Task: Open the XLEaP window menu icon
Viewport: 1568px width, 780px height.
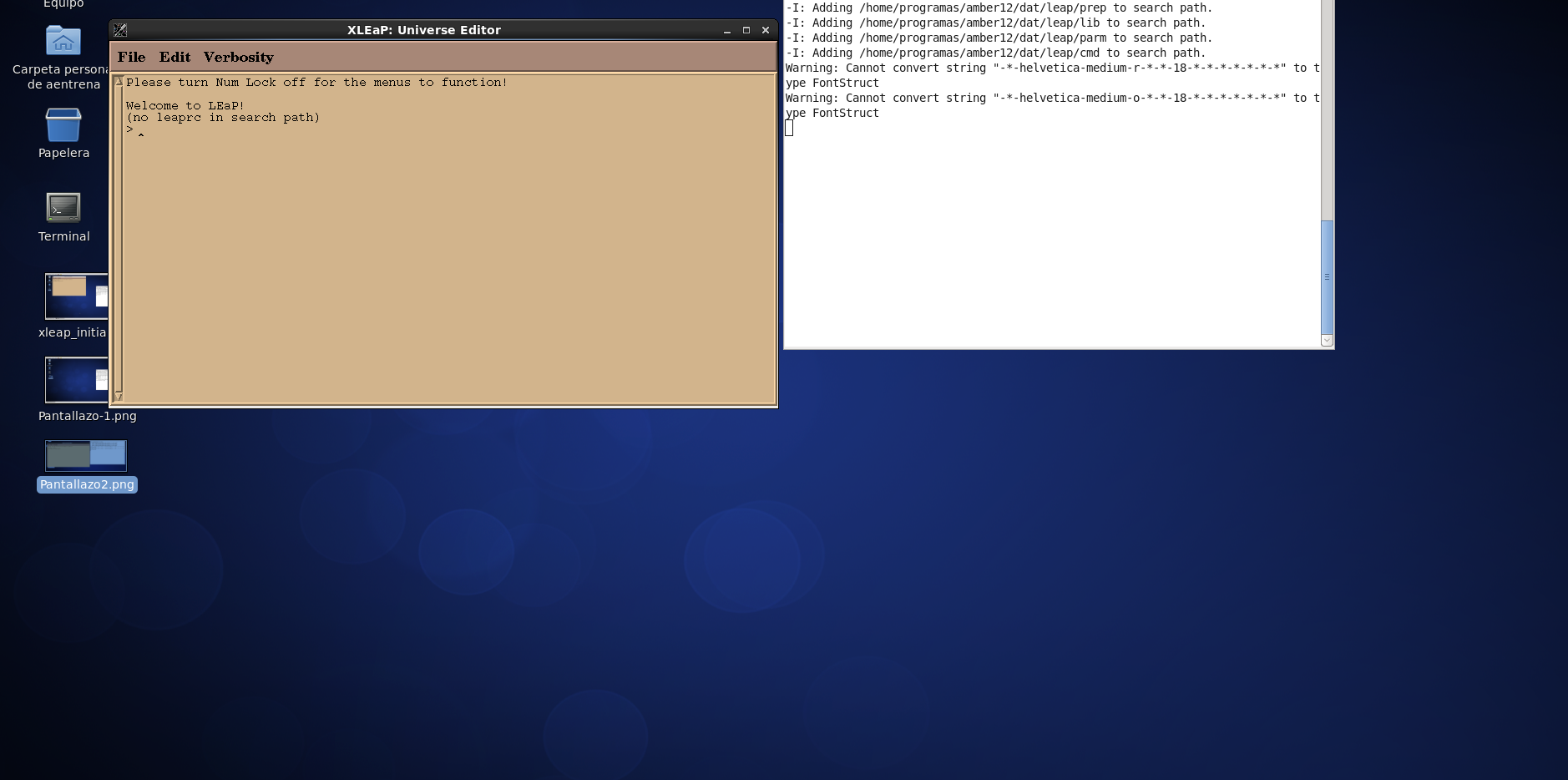Action: [120, 30]
